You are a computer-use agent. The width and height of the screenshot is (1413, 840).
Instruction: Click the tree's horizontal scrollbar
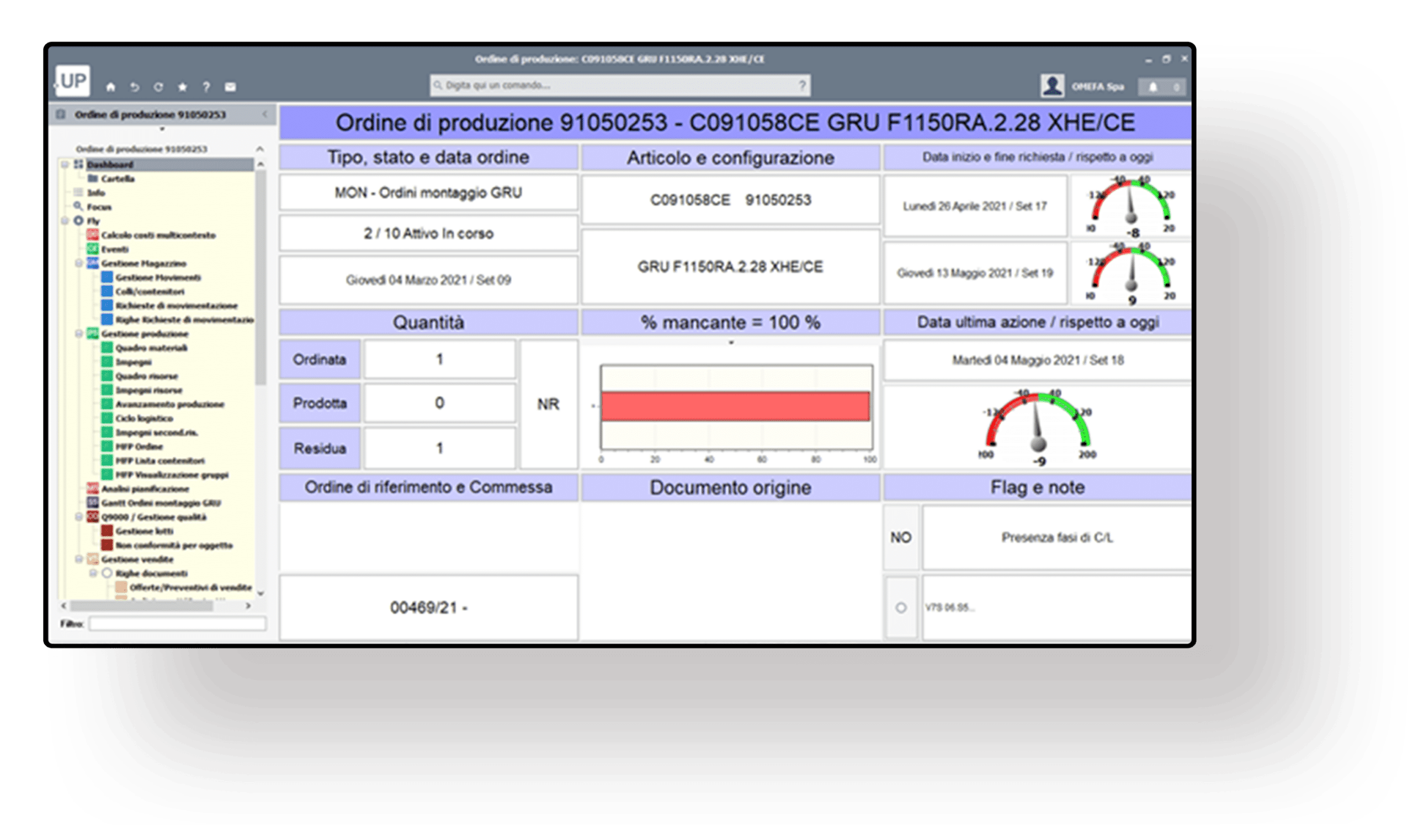tap(141, 606)
